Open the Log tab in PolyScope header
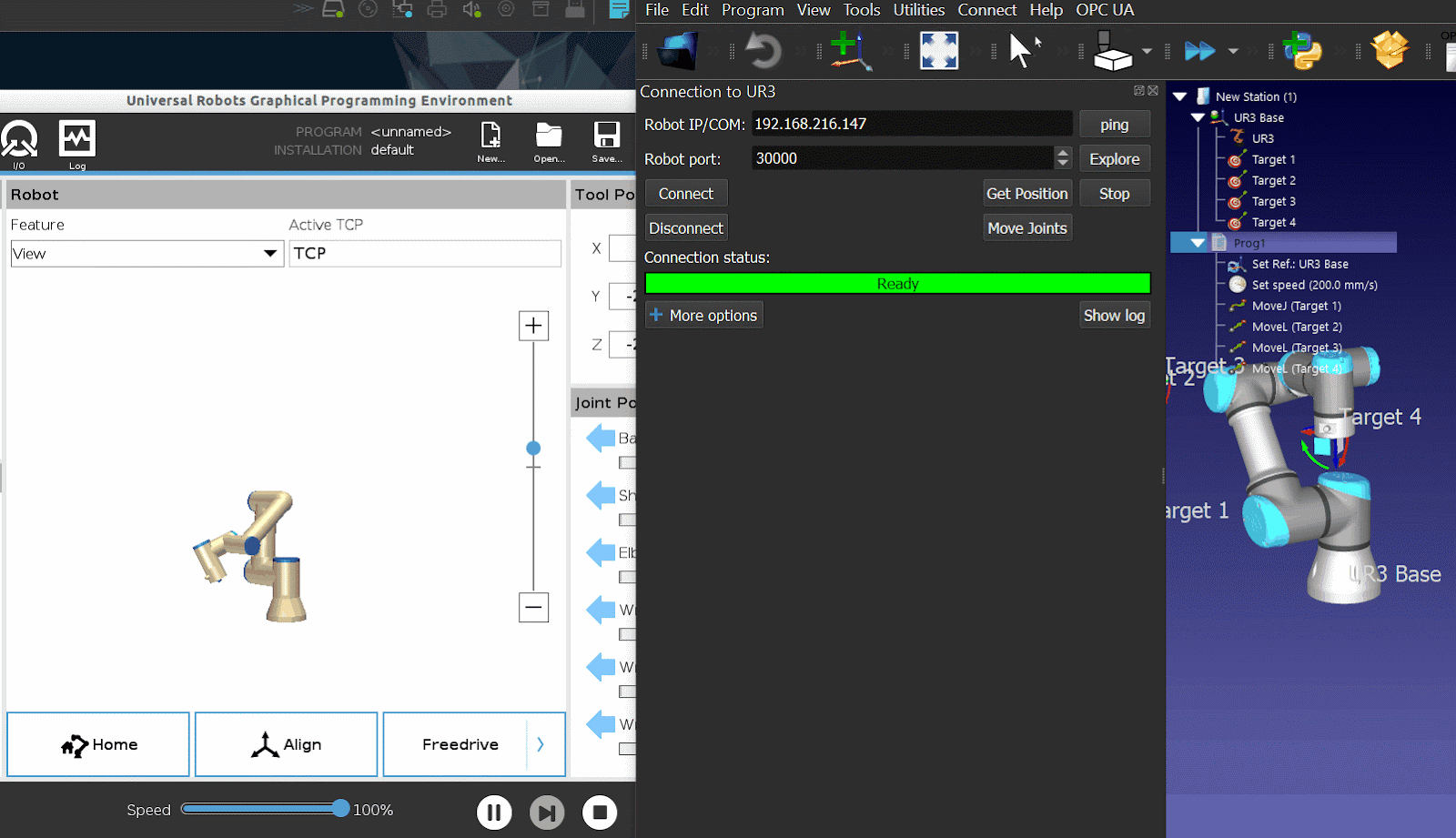The image size is (1456, 838). tap(77, 145)
